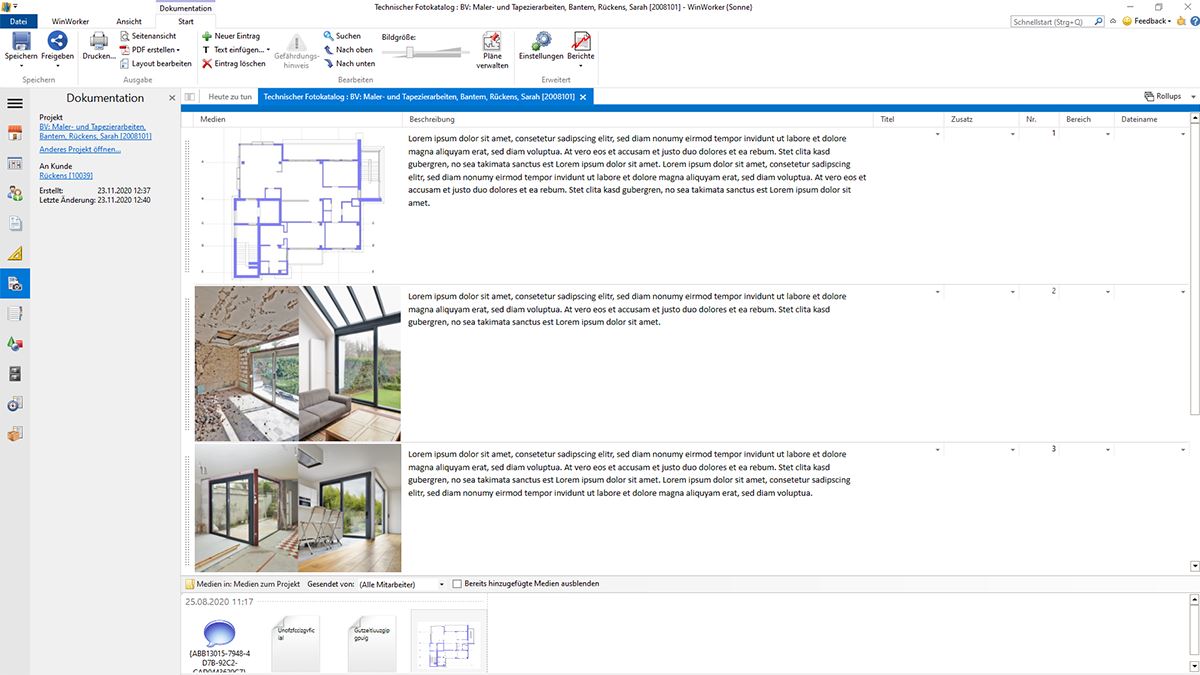Image resolution: width=1200 pixels, height=675 pixels.
Task: Switch to the Heute zu tun tab
Action: (230, 97)
